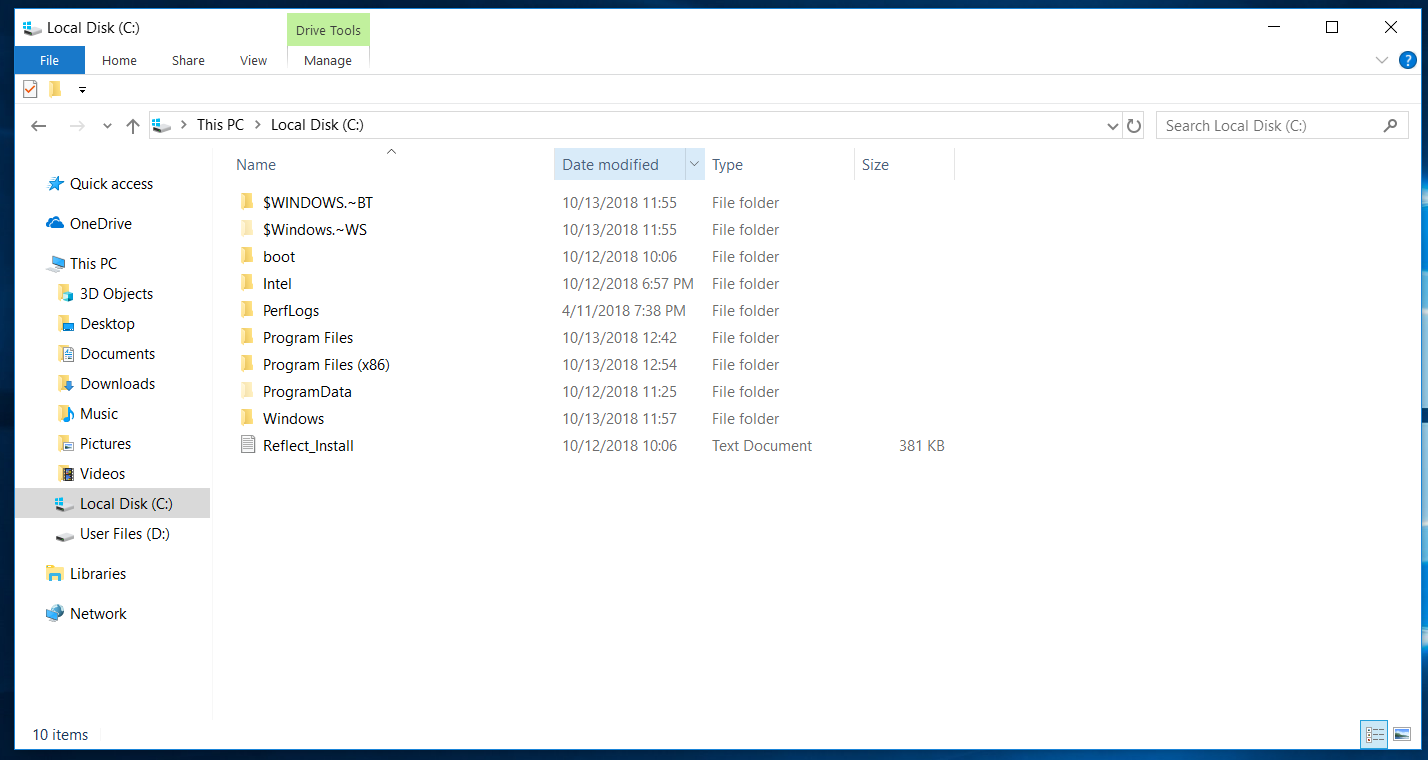Screen dimensions: 1428x760
Task: Open Videos in the navigation pane
Action: pos(102,474)
